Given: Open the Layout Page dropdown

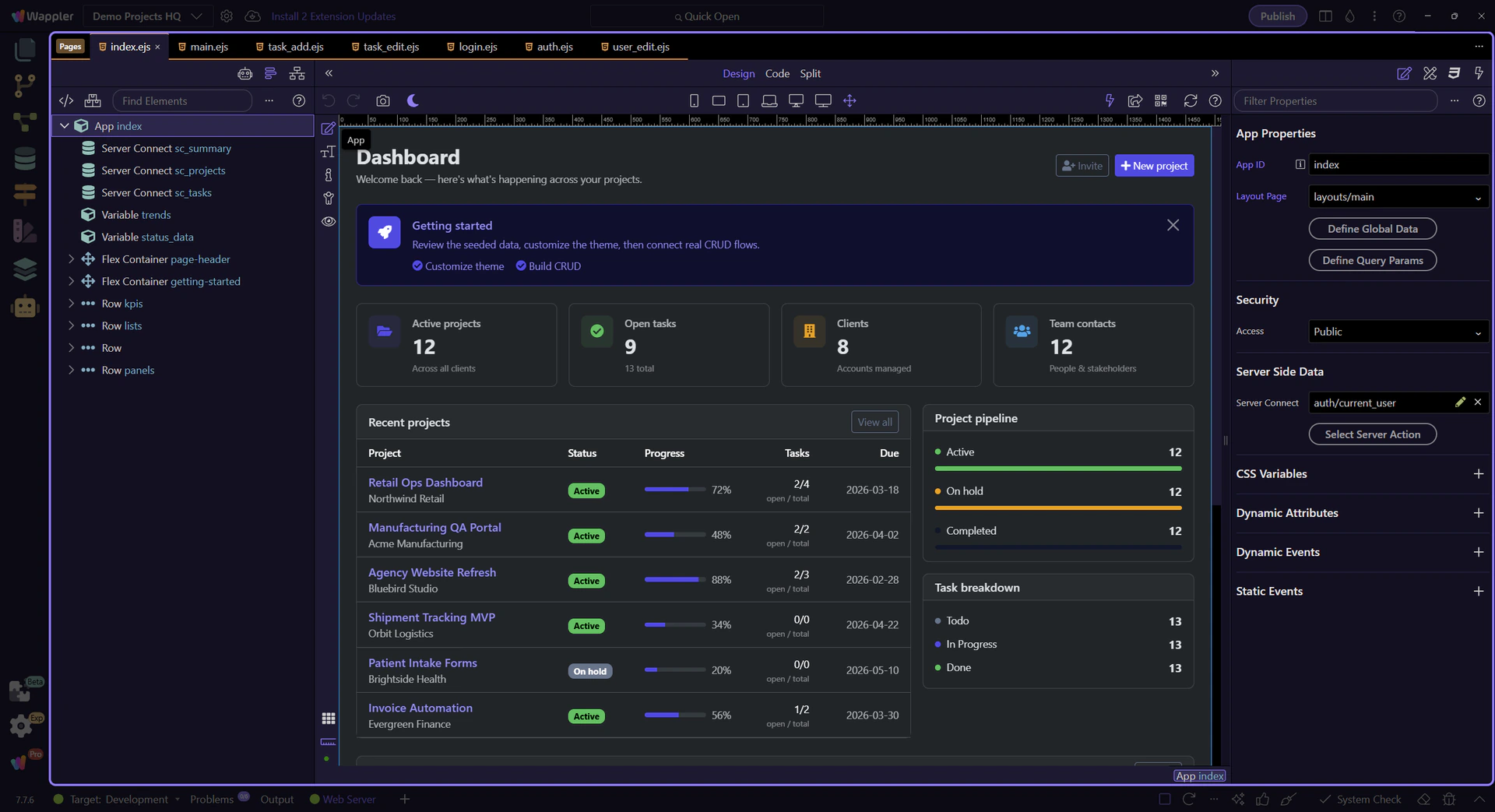Looking at the screenshot, I should coord(1398,197).
